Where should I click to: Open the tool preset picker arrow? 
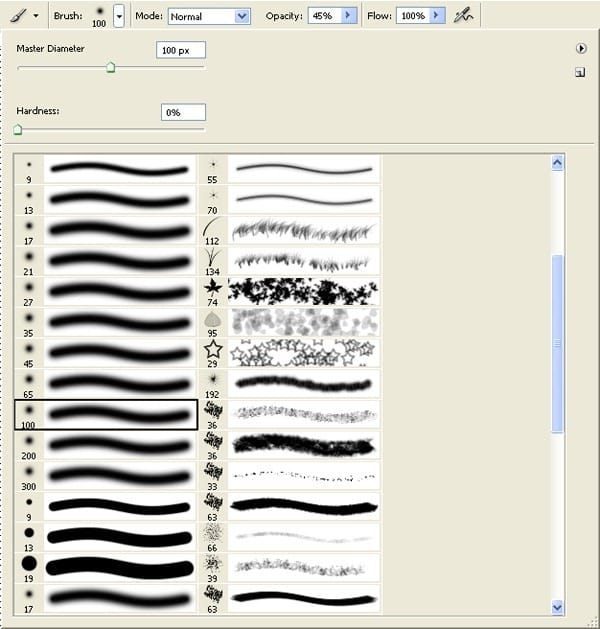pos(36,16)
